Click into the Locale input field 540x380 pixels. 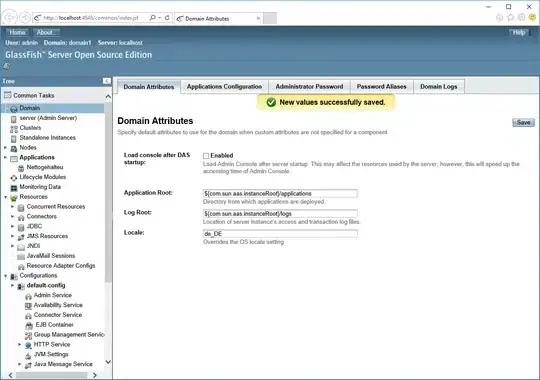tap(280, 234)
